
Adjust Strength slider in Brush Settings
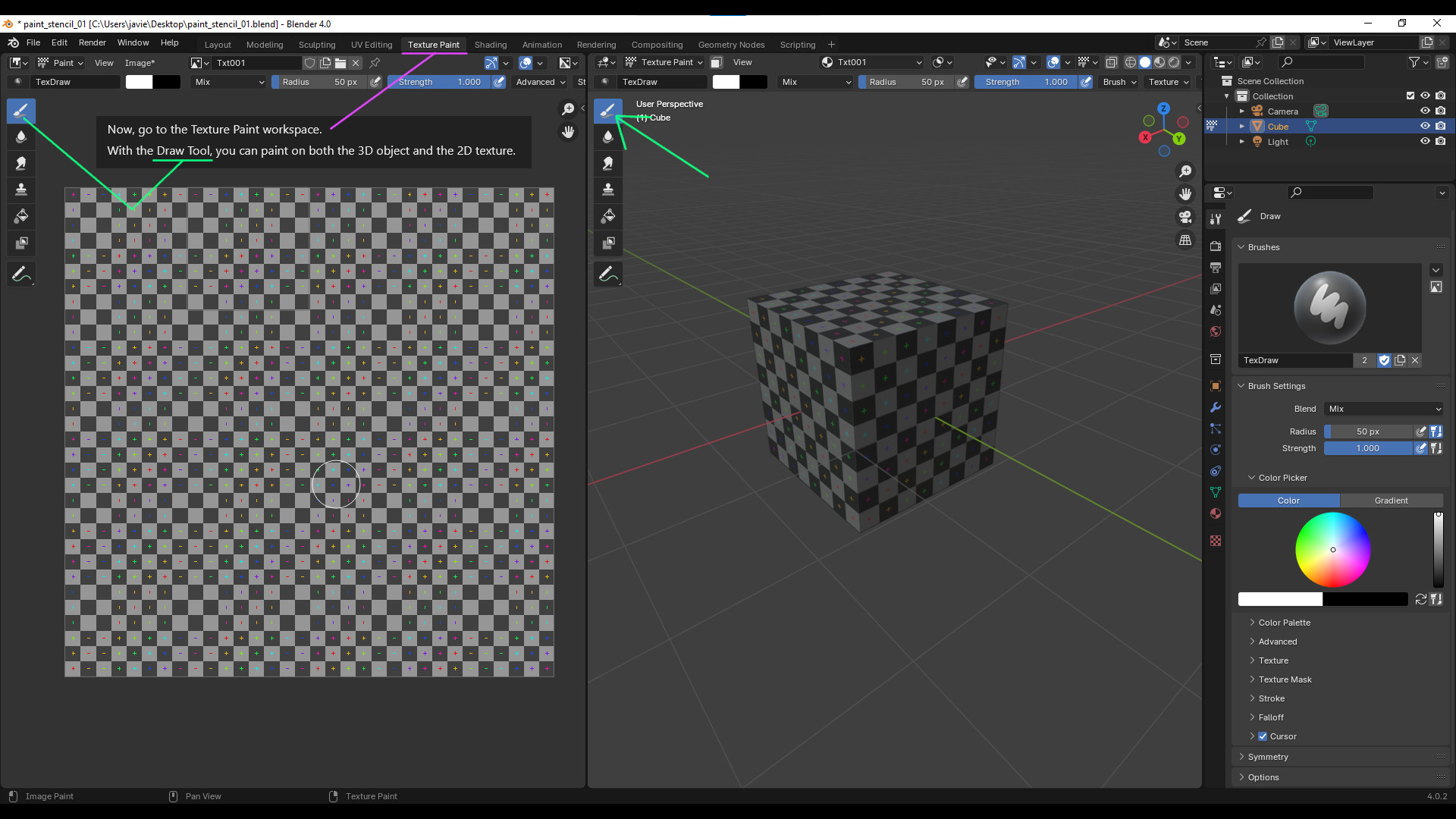coord(1369,448)
